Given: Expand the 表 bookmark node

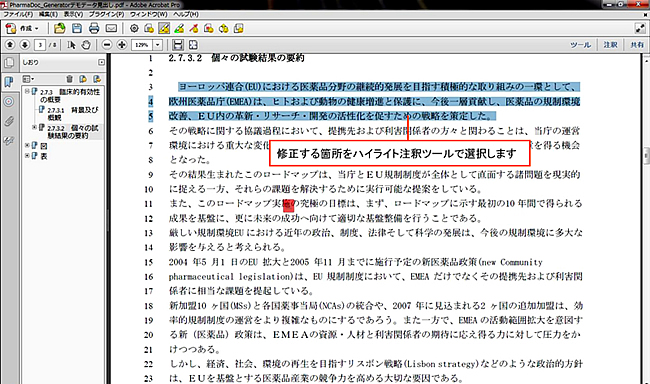Looking at the screenshot, I should coord(27,156).
